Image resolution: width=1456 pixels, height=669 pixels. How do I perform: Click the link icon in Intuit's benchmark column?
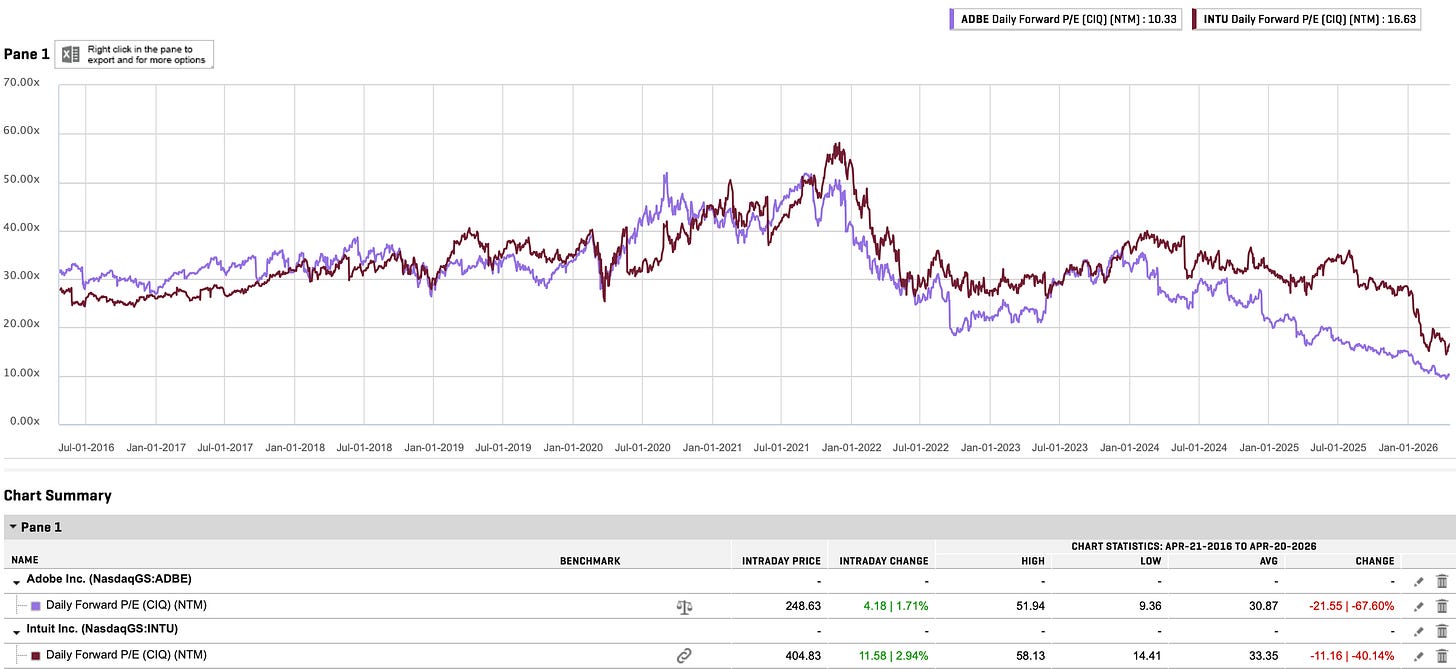684,655
